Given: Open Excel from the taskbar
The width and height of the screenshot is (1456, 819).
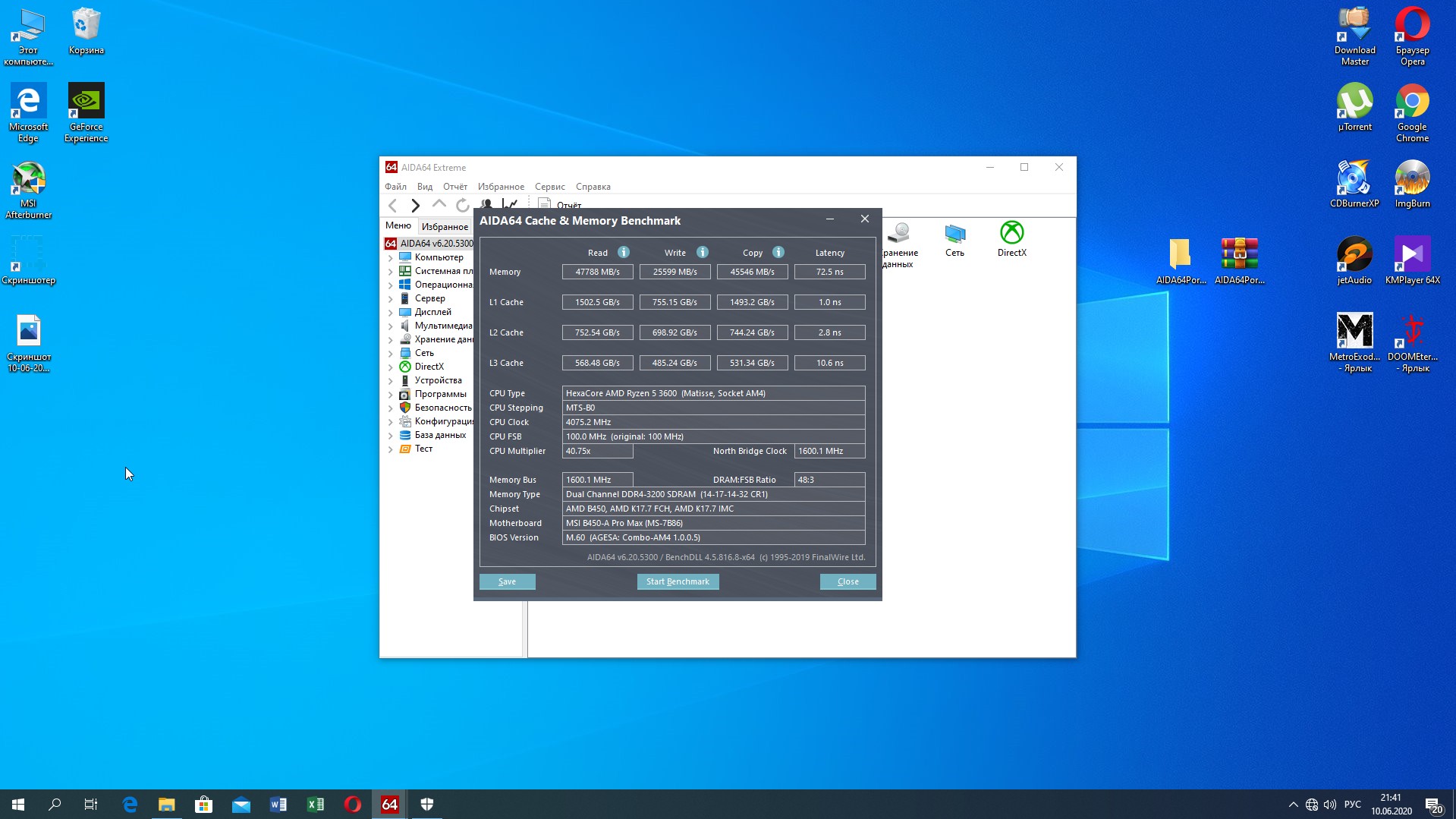Looking at the screenshot, I should (316, 804).
